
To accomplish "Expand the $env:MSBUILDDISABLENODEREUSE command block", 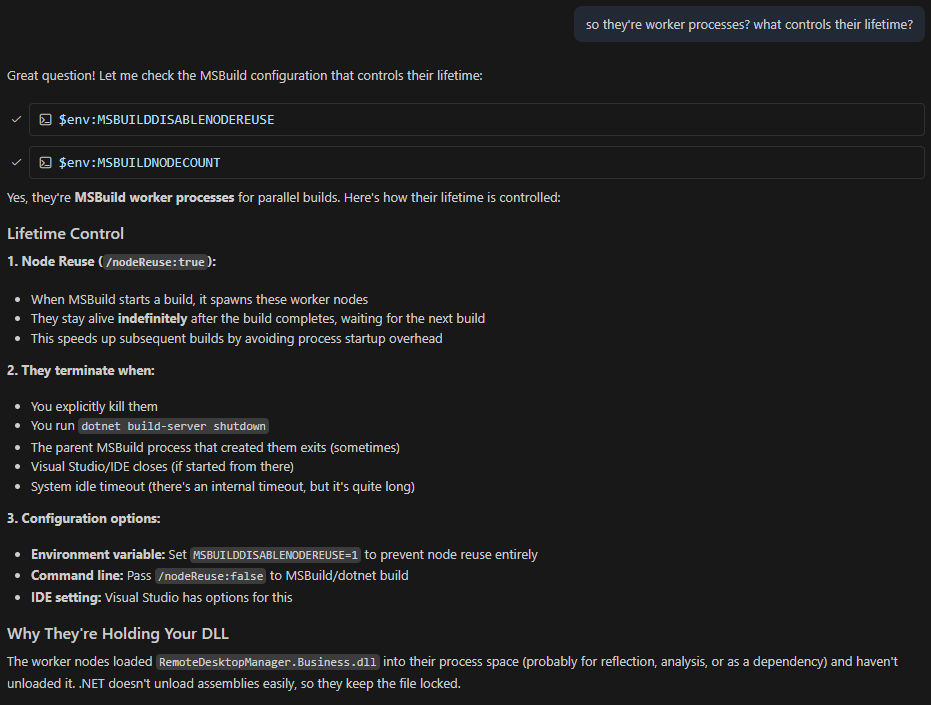I will tap(166, 119).
